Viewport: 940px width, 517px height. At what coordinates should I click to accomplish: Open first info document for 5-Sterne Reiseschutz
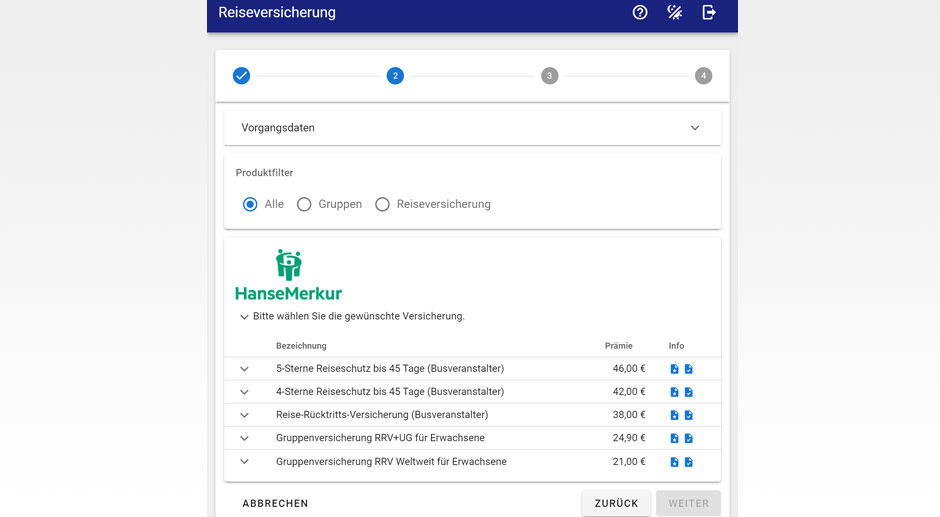[674, 369]
